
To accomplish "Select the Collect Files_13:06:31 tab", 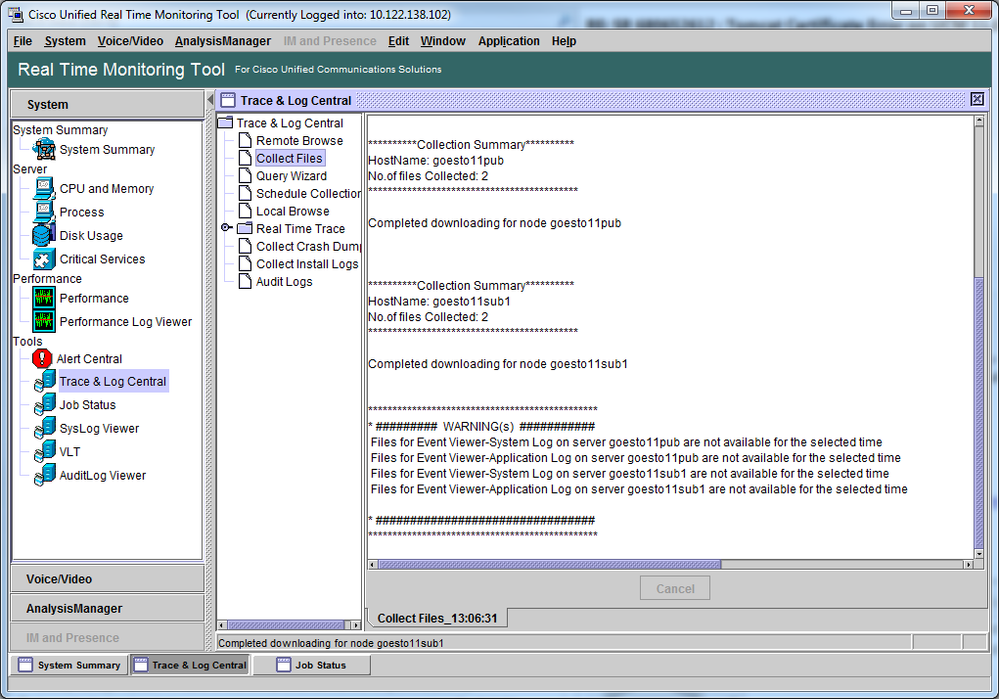I will (x=437, y=618).
